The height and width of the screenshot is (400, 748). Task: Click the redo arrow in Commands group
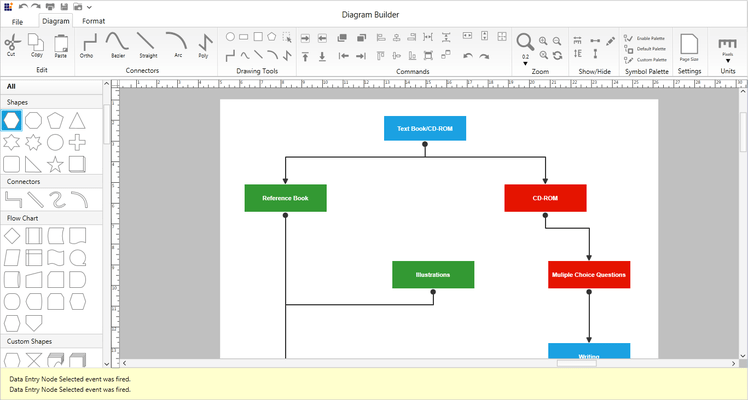[x=484, y=56]
